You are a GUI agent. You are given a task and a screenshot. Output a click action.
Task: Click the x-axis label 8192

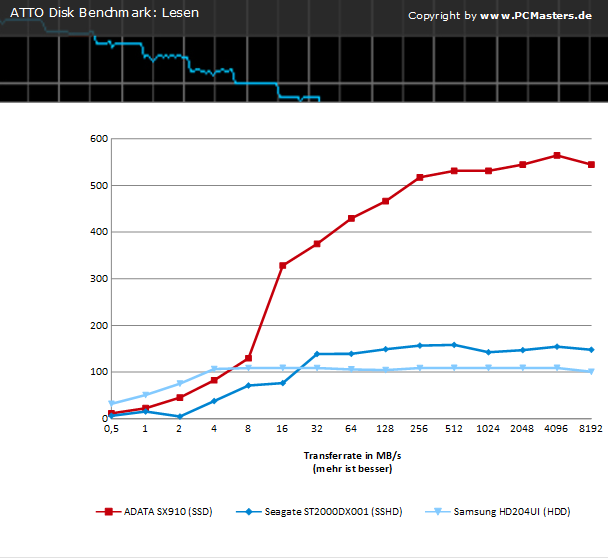coord(591,429)
